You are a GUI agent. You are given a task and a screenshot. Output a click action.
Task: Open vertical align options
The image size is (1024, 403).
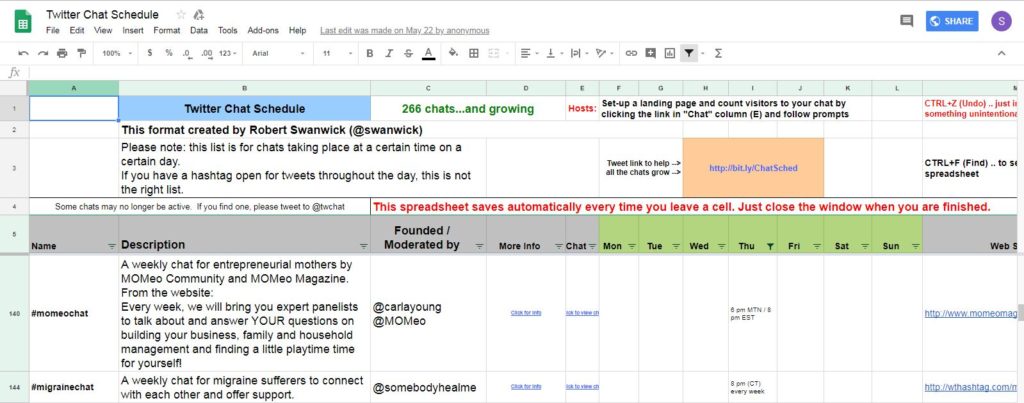553,53
